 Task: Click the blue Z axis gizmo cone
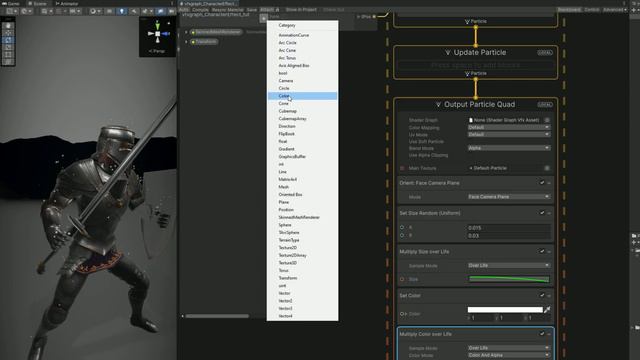166,34
